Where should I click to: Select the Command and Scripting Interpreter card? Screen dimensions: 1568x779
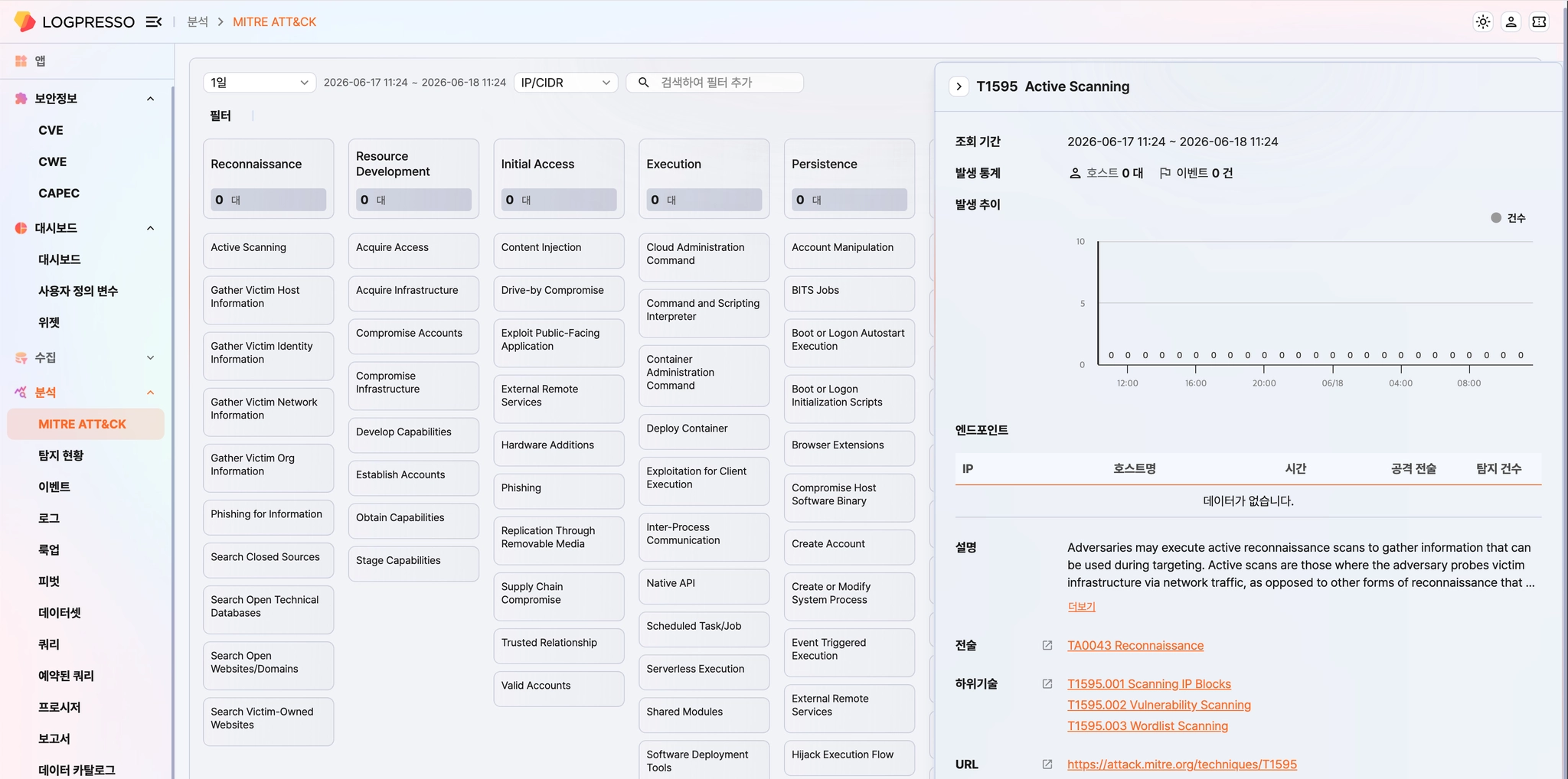tap(704, 313)
